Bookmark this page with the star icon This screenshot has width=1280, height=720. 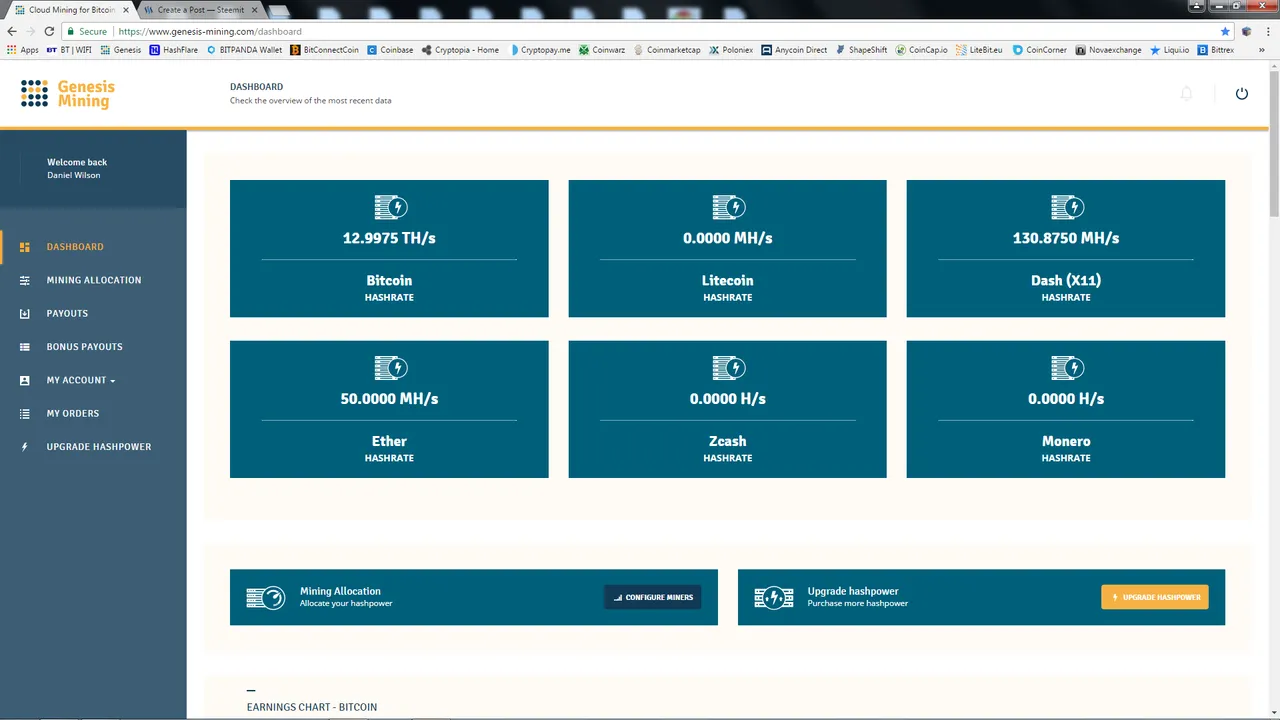[1225, 31]
